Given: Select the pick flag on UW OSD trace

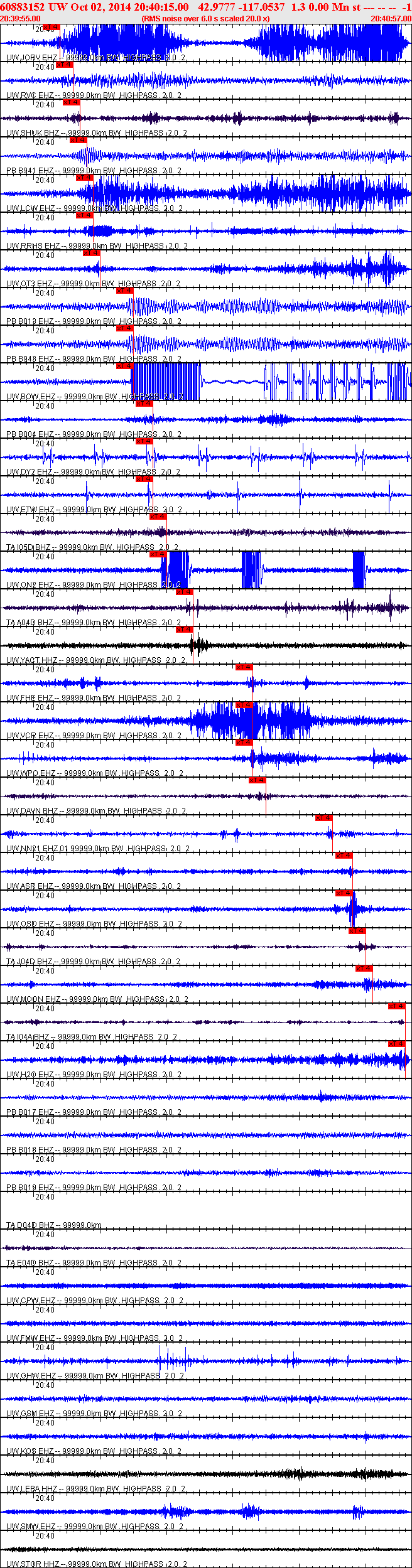Looking at the screenshot, I should 344,893.
